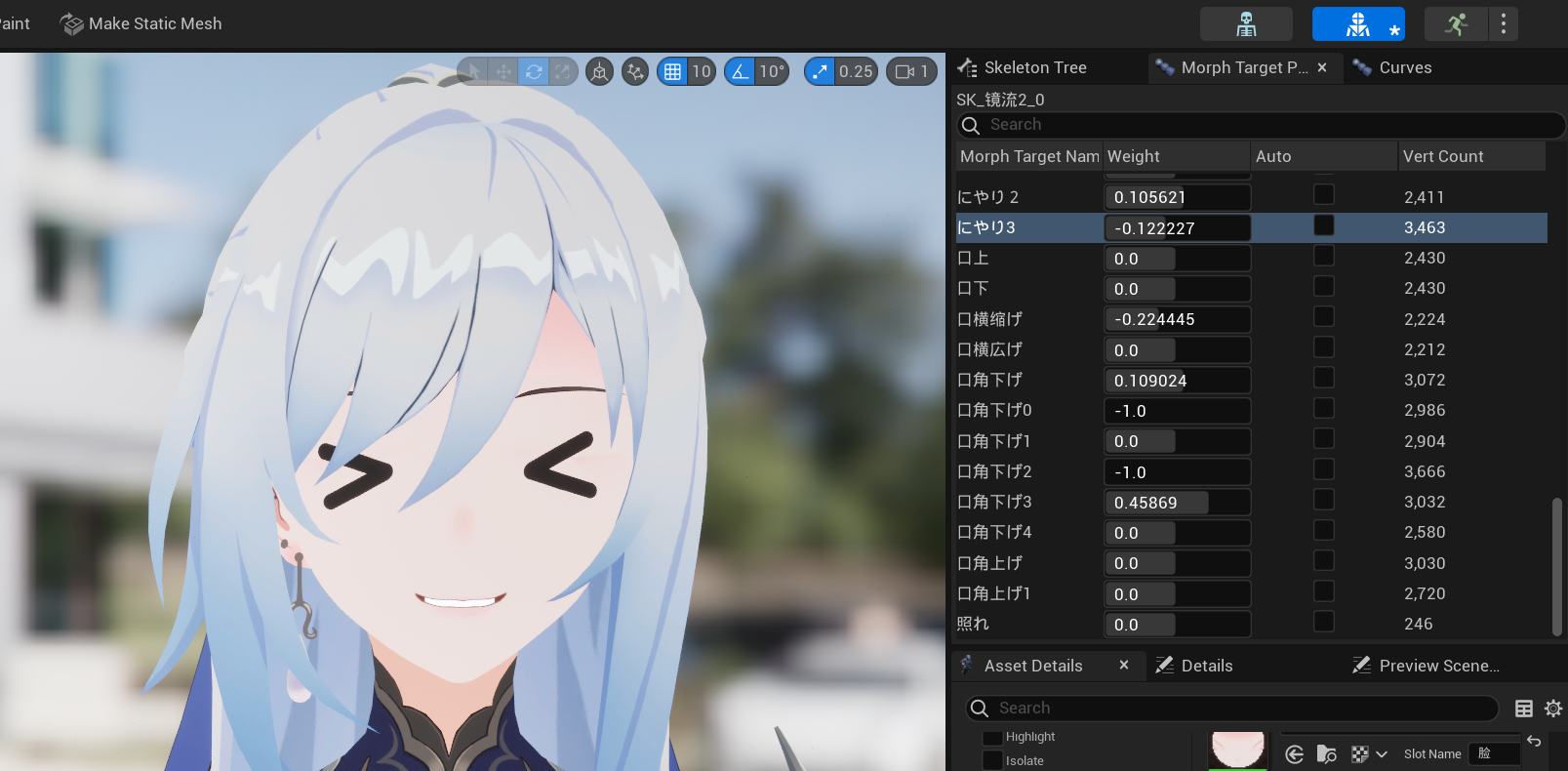This screenshot has height=771, width=1568.
Task: Open property matrix table view icon
Action: (x=1524, y=709)
